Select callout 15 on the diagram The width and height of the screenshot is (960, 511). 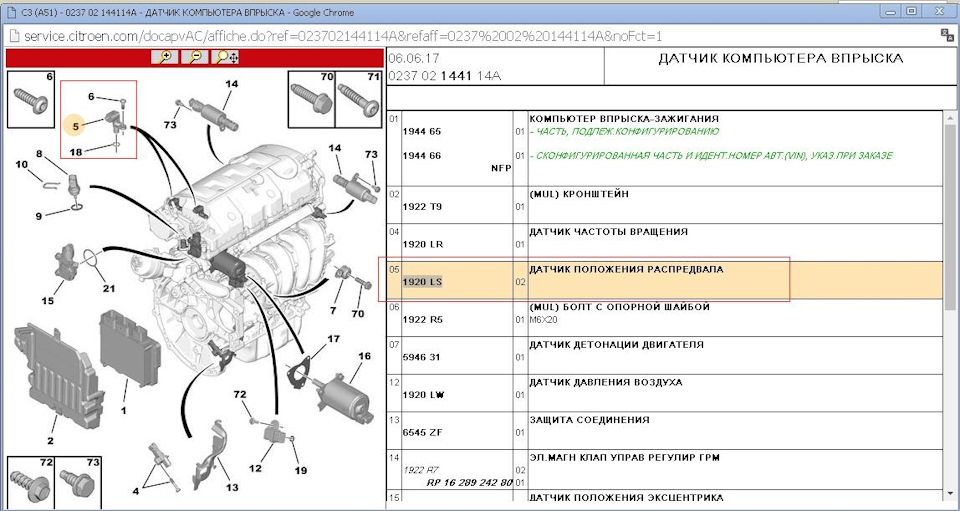coord(48,300)
